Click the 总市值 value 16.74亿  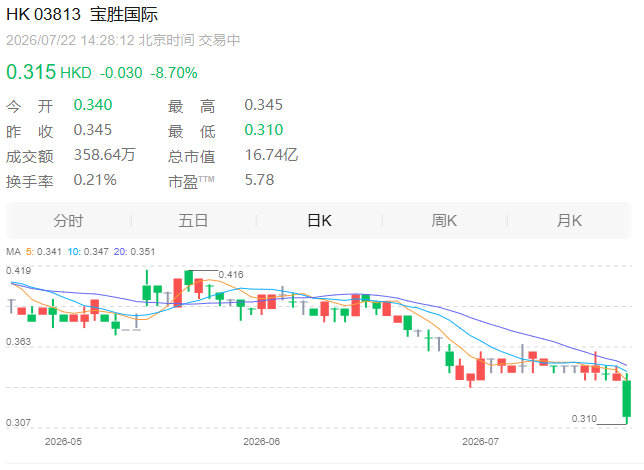(271, 155)
